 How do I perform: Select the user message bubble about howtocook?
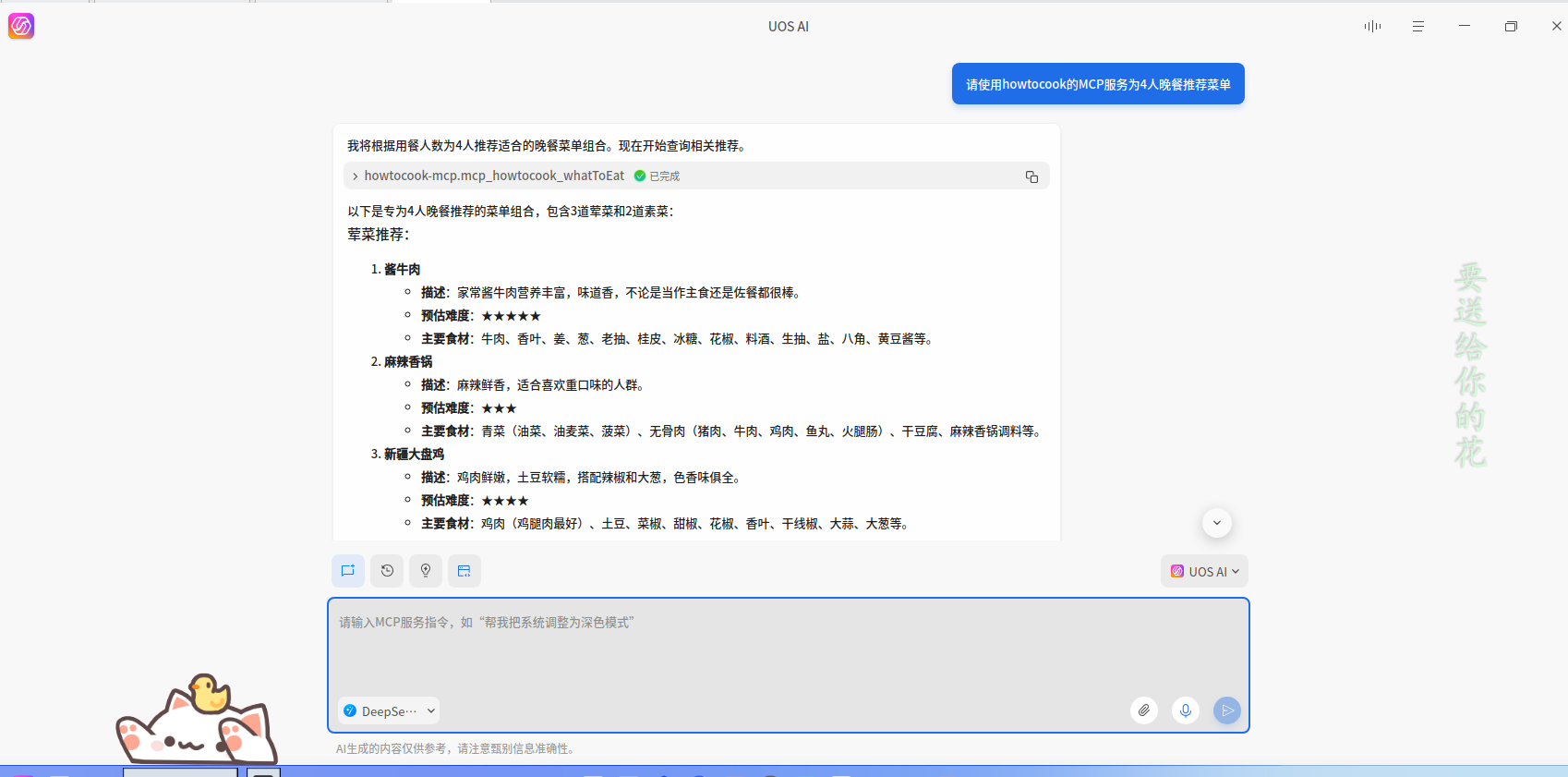1098,84
